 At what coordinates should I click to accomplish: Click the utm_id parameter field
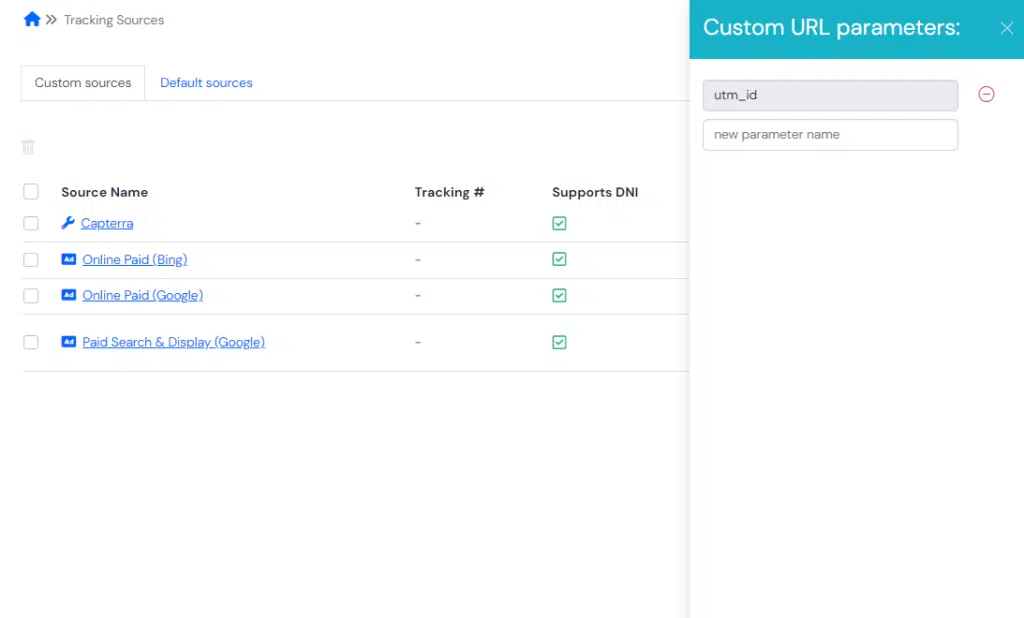pos(830,95)
